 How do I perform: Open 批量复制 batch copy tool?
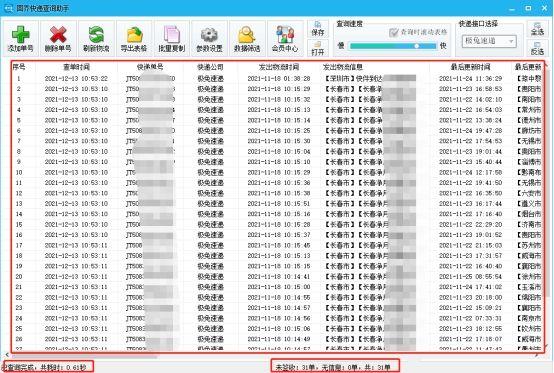click(172, 38)
